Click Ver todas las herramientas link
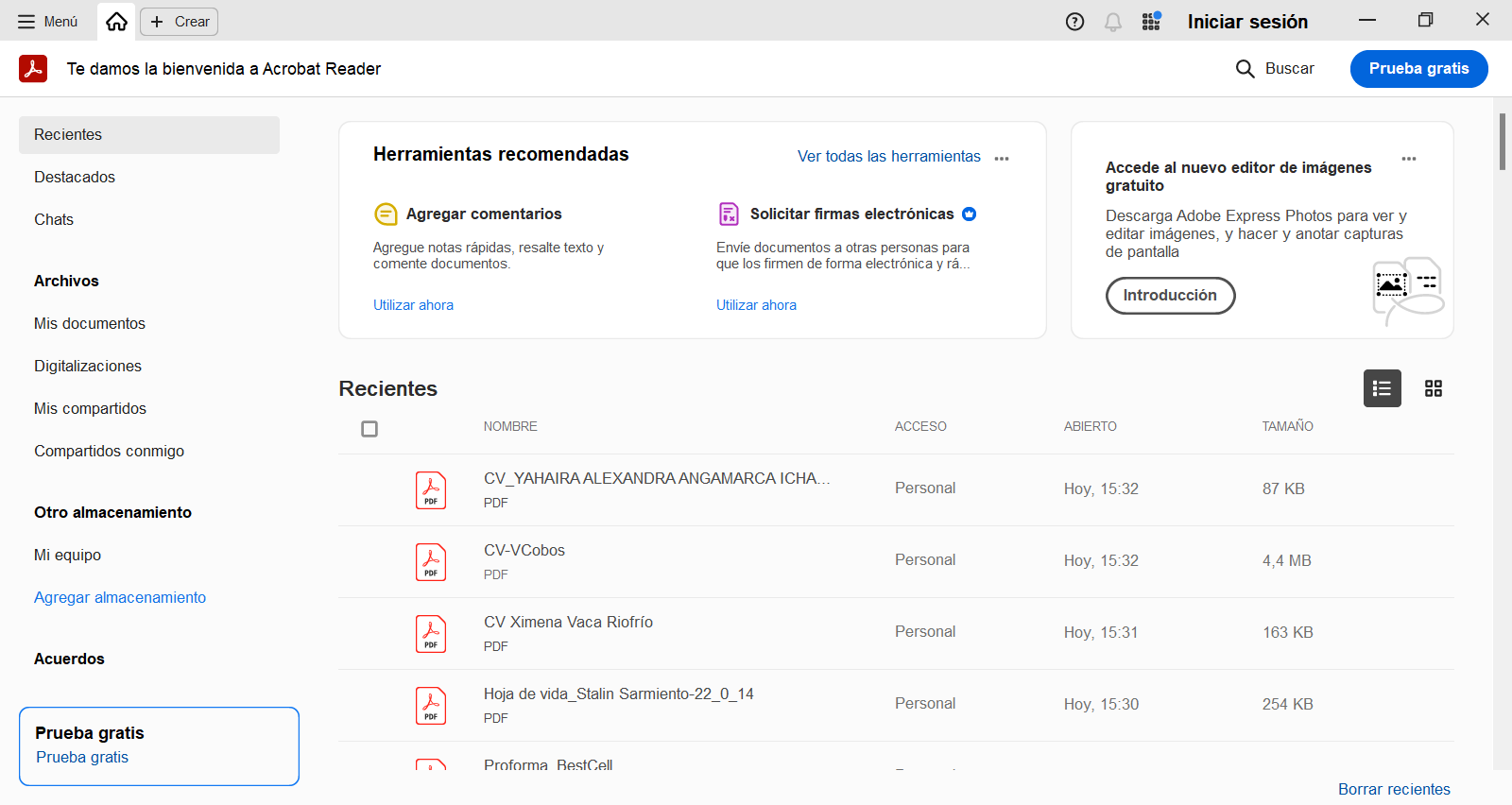1512x805 pixels. pos(888,157)
